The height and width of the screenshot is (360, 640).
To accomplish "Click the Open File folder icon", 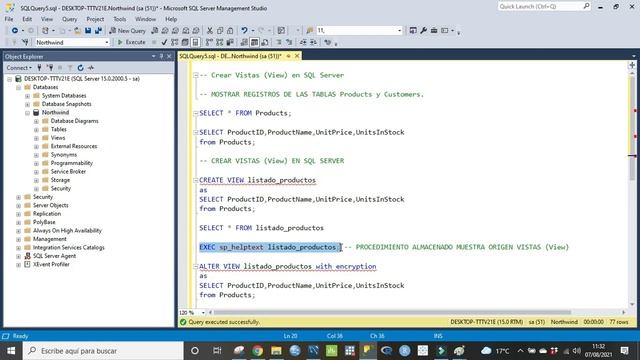I will pyautogui.click(x=77, y=31).
